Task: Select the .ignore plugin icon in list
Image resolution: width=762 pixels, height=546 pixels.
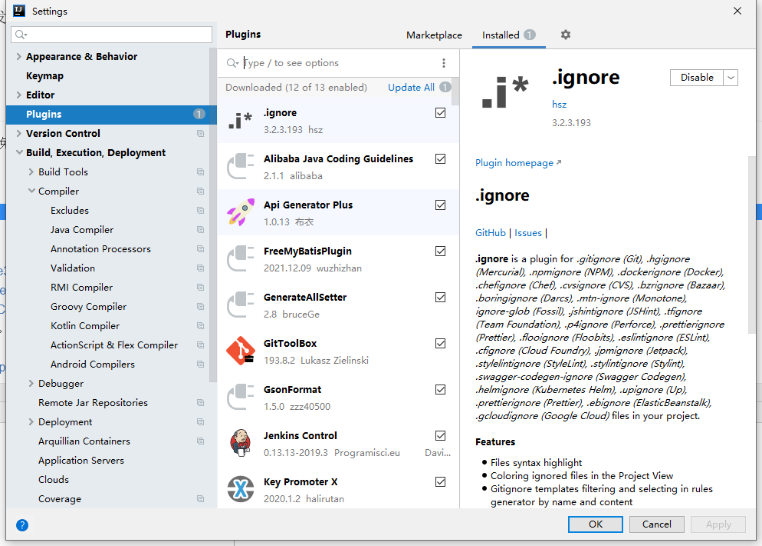Action: coord(240,120)
